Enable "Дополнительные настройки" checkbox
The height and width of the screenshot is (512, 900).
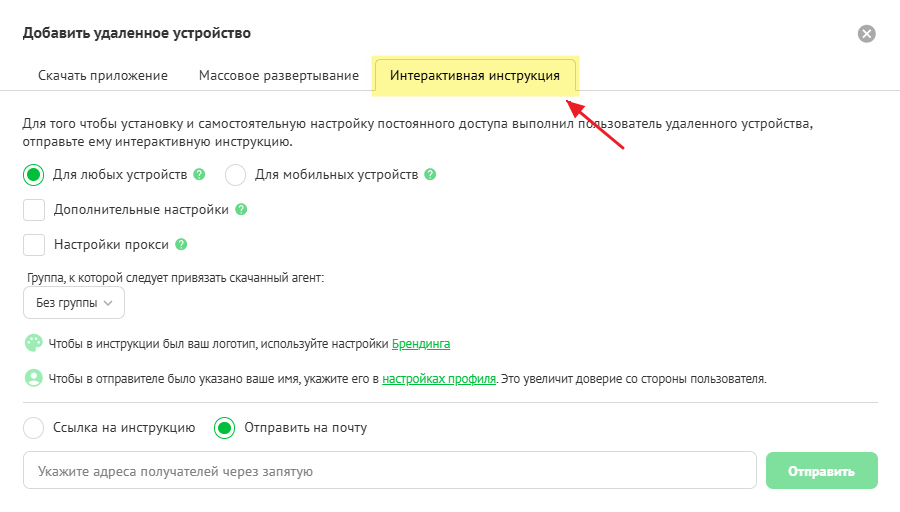pos(34,210)
